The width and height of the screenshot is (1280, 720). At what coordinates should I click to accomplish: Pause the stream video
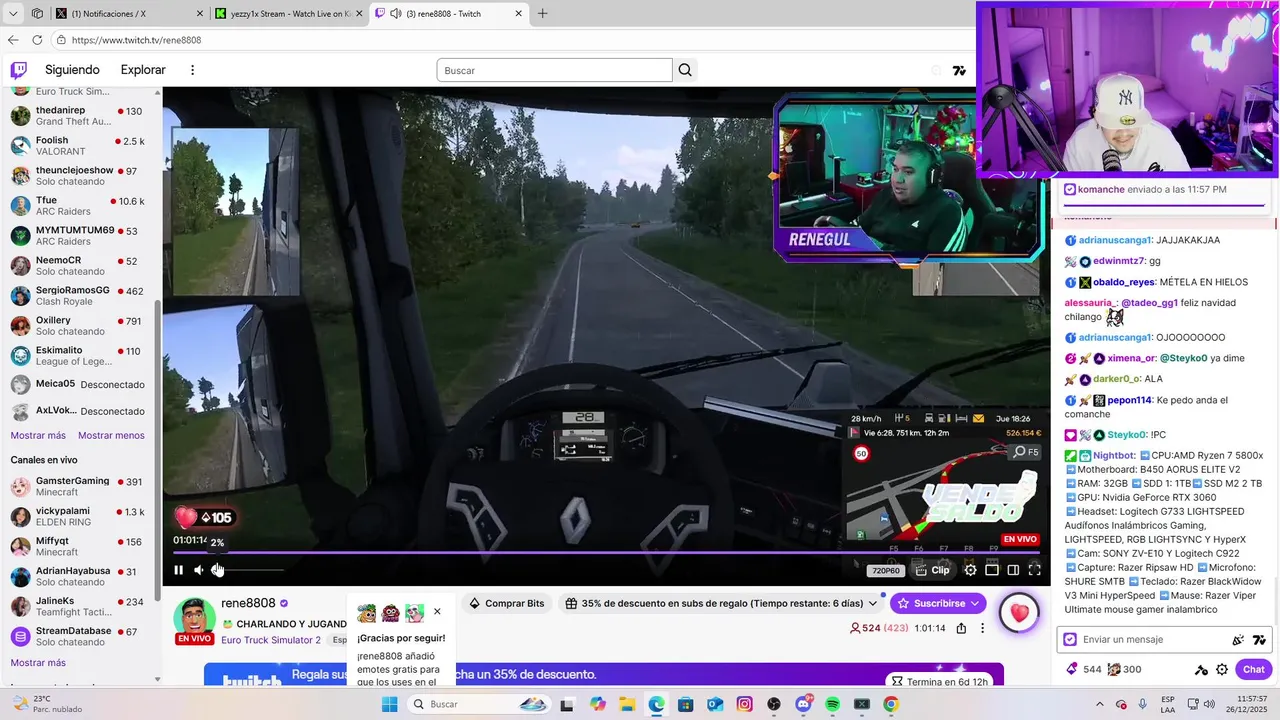click(179, 570)
